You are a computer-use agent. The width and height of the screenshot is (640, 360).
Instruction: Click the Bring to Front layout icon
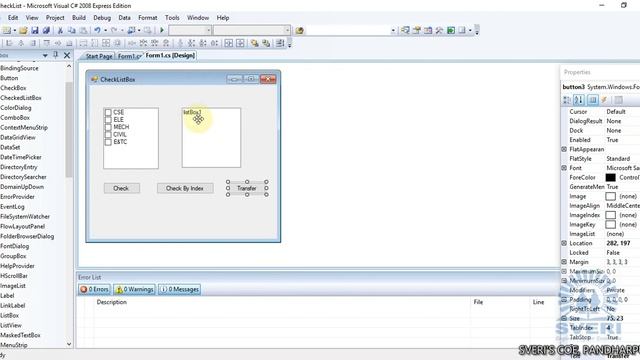(x=255, y=43)
